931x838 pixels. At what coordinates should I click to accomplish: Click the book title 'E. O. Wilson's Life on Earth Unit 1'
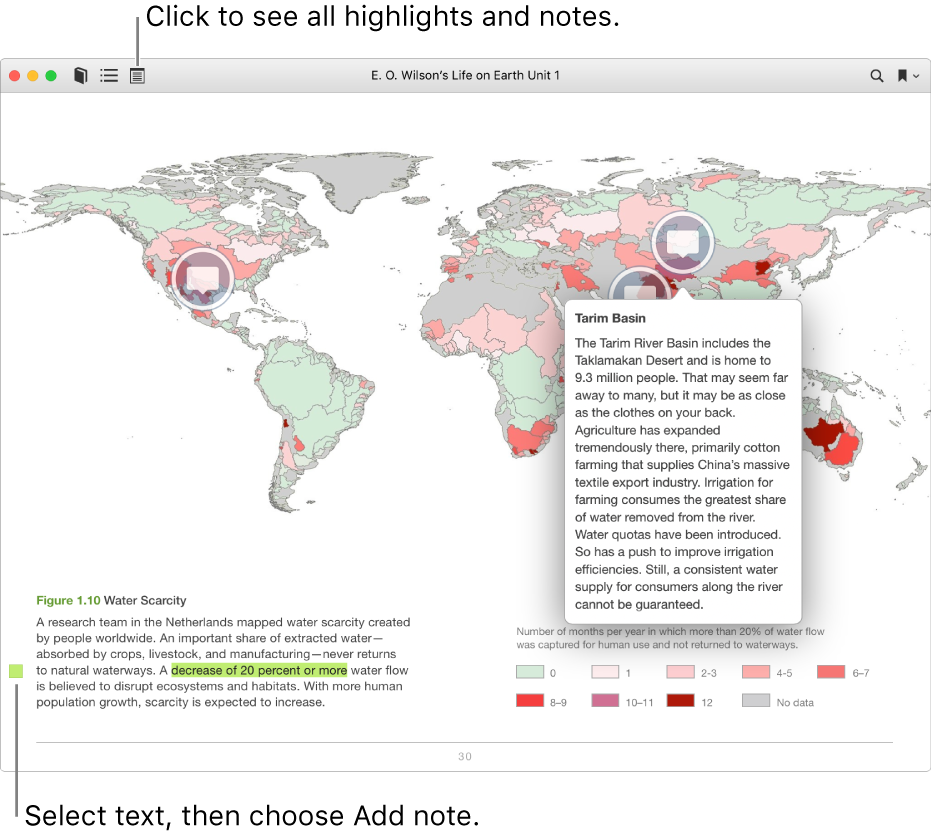(465, 75)
